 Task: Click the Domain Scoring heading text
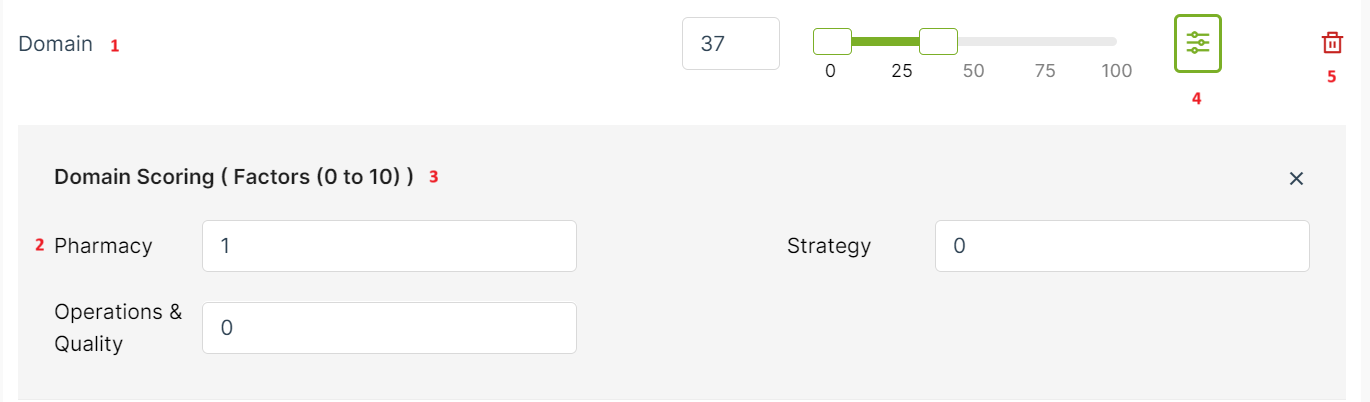click(x=234, y=177)
